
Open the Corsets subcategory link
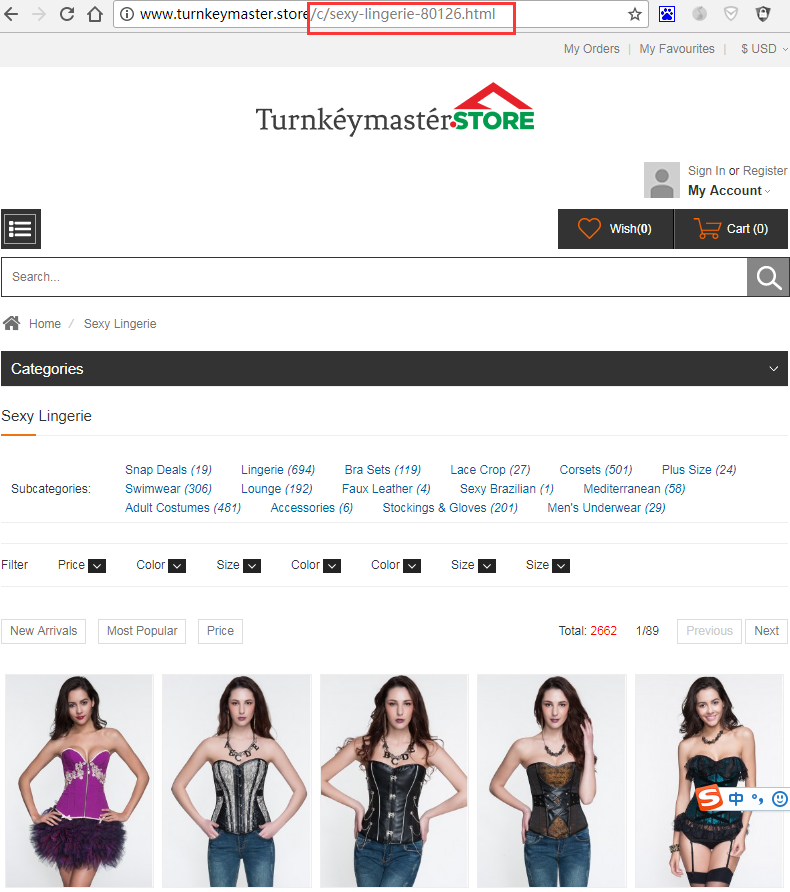click(580, 470)
